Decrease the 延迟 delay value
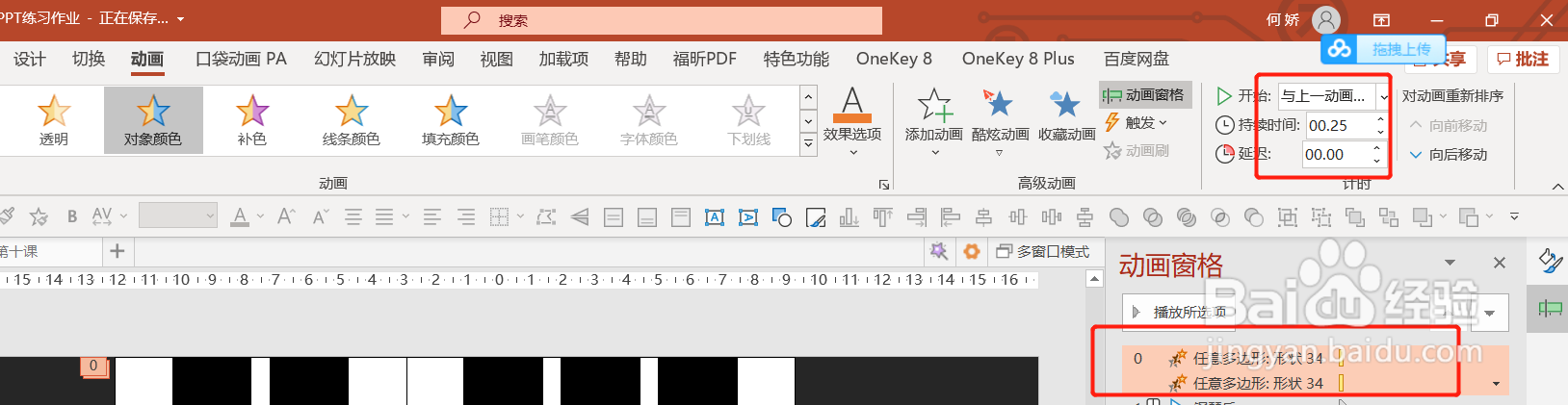The image size is (1568, 405). pyautogui.click(x=1377, y=160)
